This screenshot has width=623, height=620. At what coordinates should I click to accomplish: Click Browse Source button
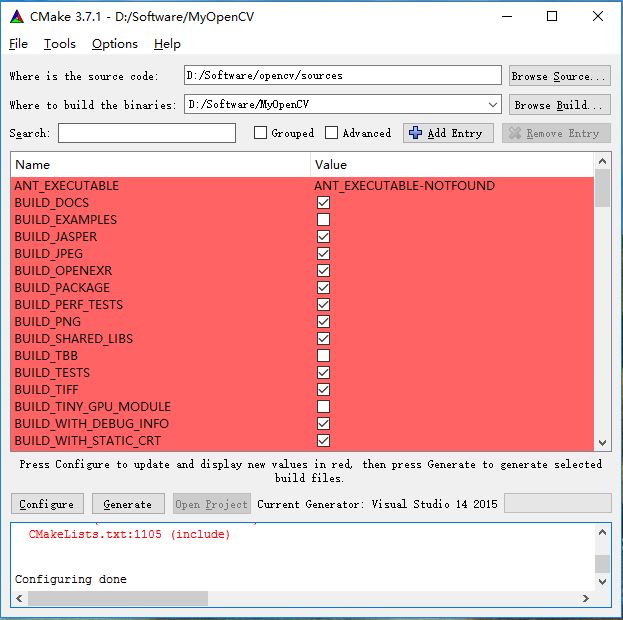coord(559,76)
